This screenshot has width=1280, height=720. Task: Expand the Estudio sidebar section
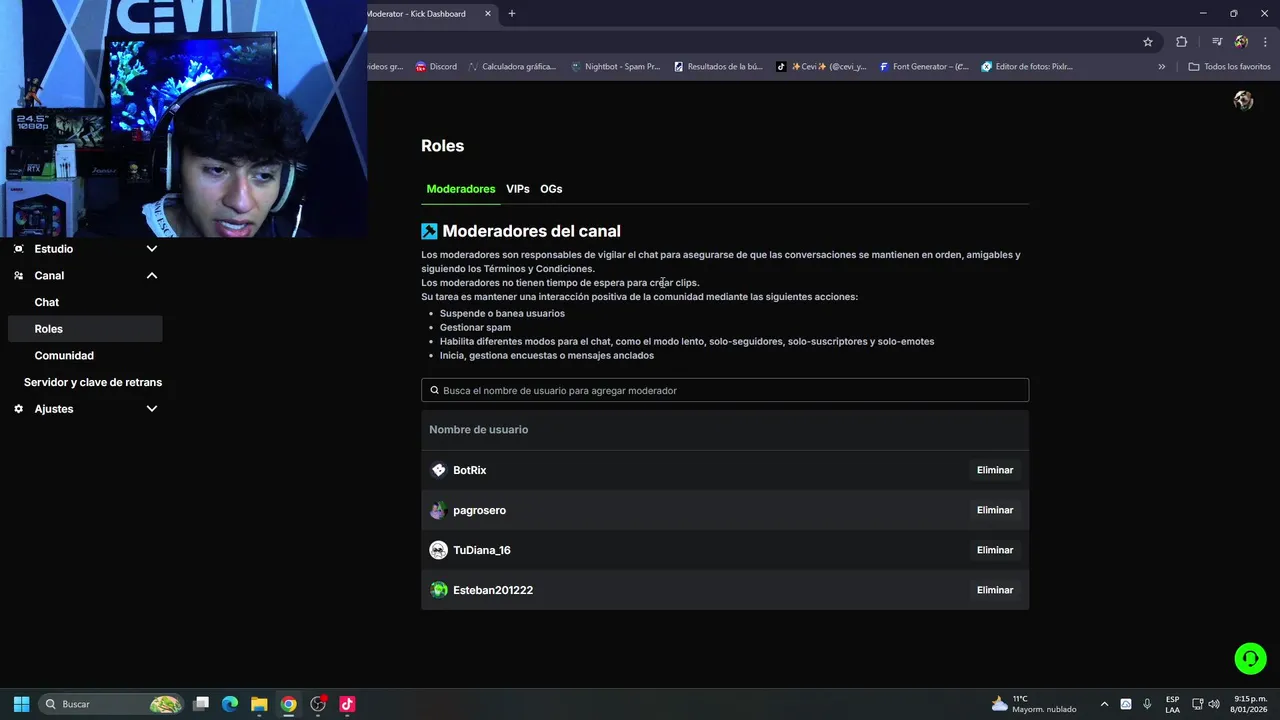click(x=152, y=249)
